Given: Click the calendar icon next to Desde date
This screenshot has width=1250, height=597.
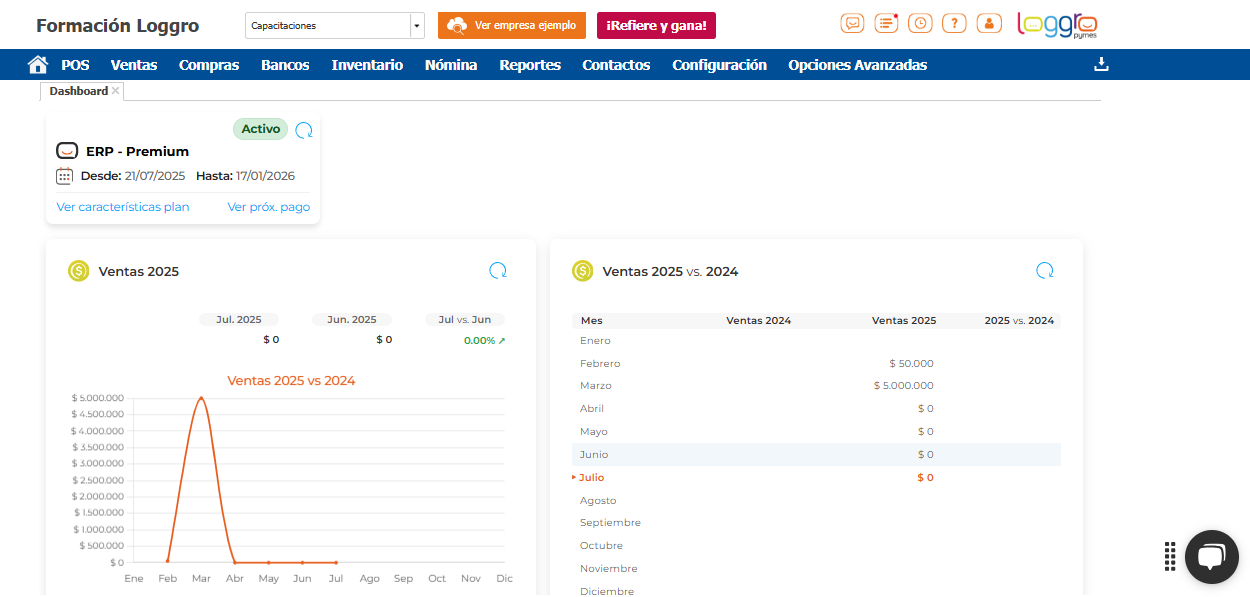Looking at the screenshot, I should point(65,176).
